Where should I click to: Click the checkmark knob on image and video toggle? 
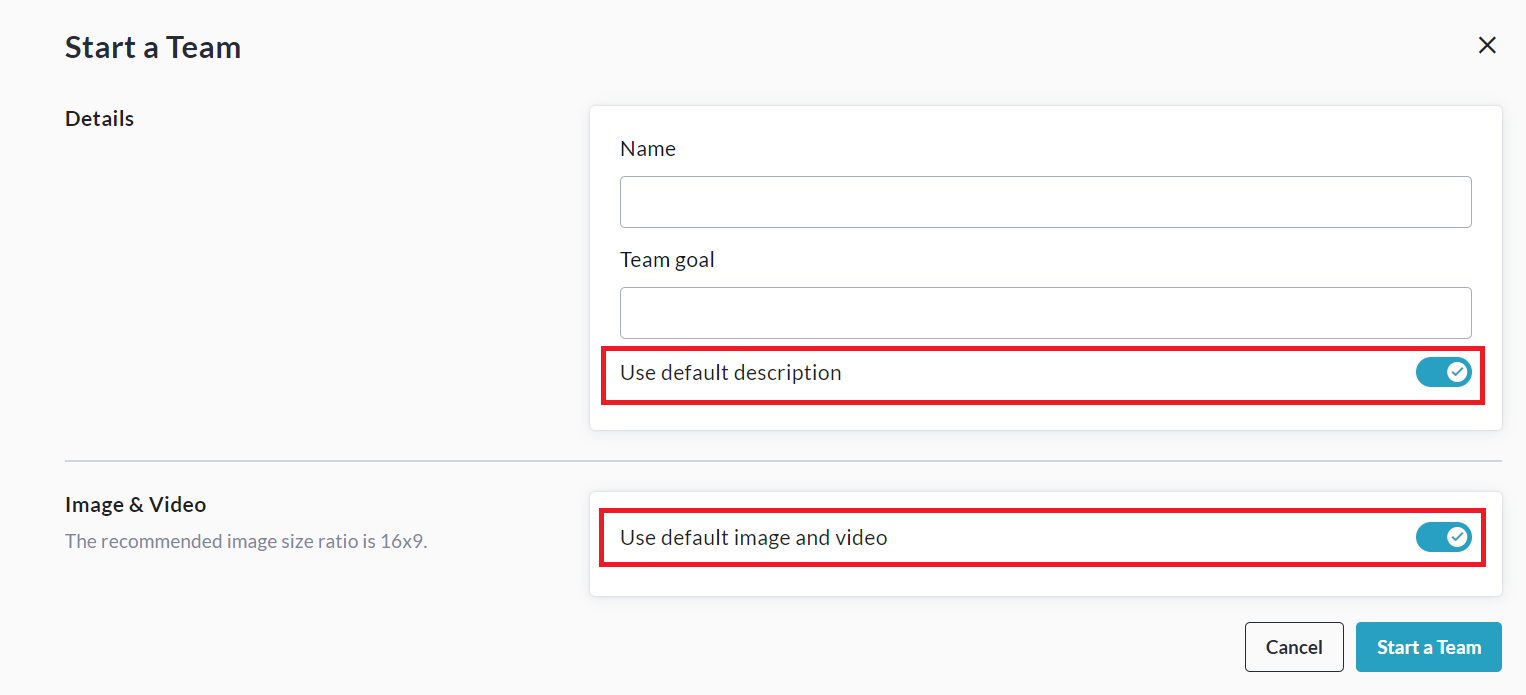[x=1457, y=537]
